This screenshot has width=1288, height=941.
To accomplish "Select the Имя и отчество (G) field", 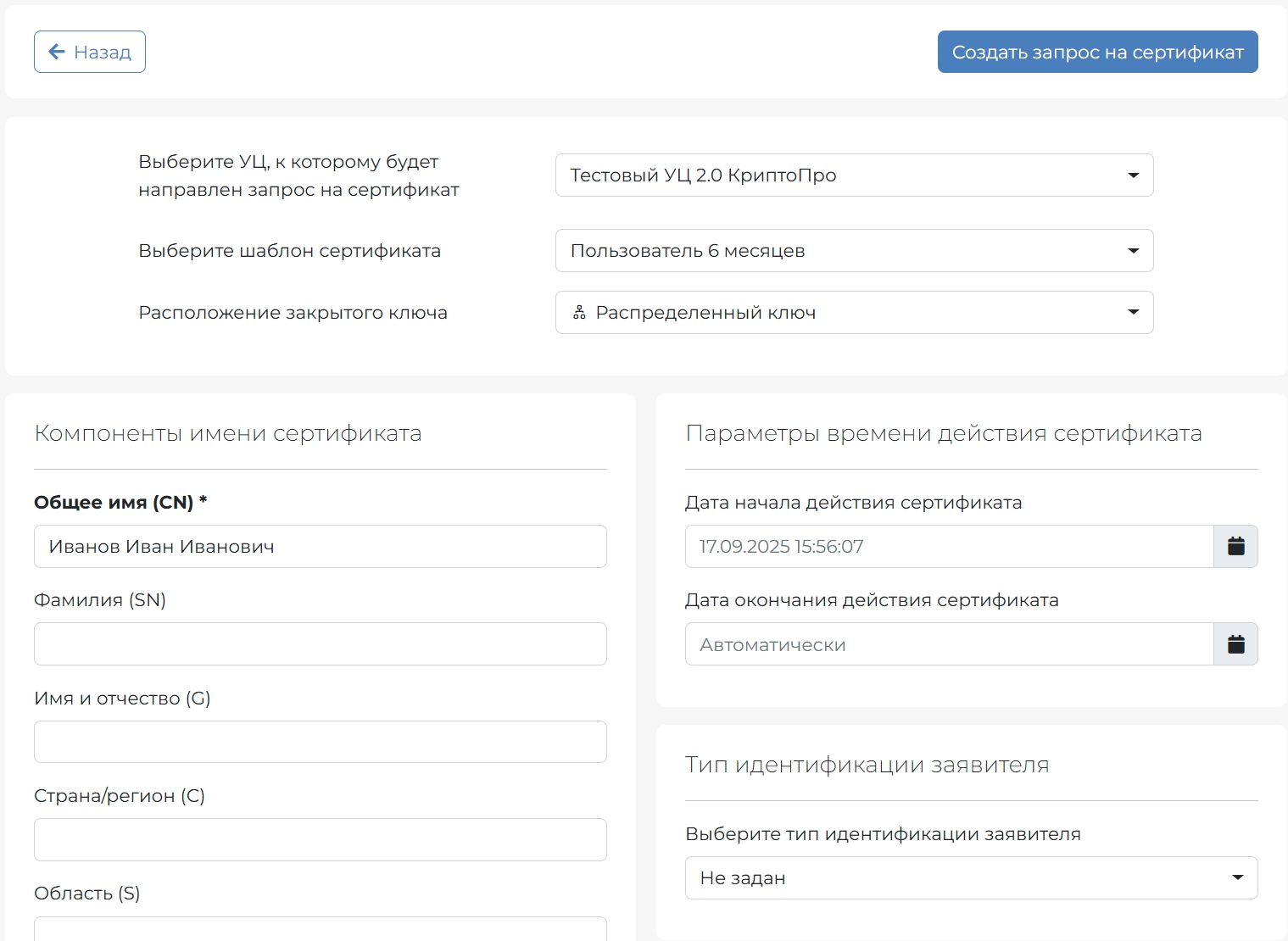I will [320, 742].
